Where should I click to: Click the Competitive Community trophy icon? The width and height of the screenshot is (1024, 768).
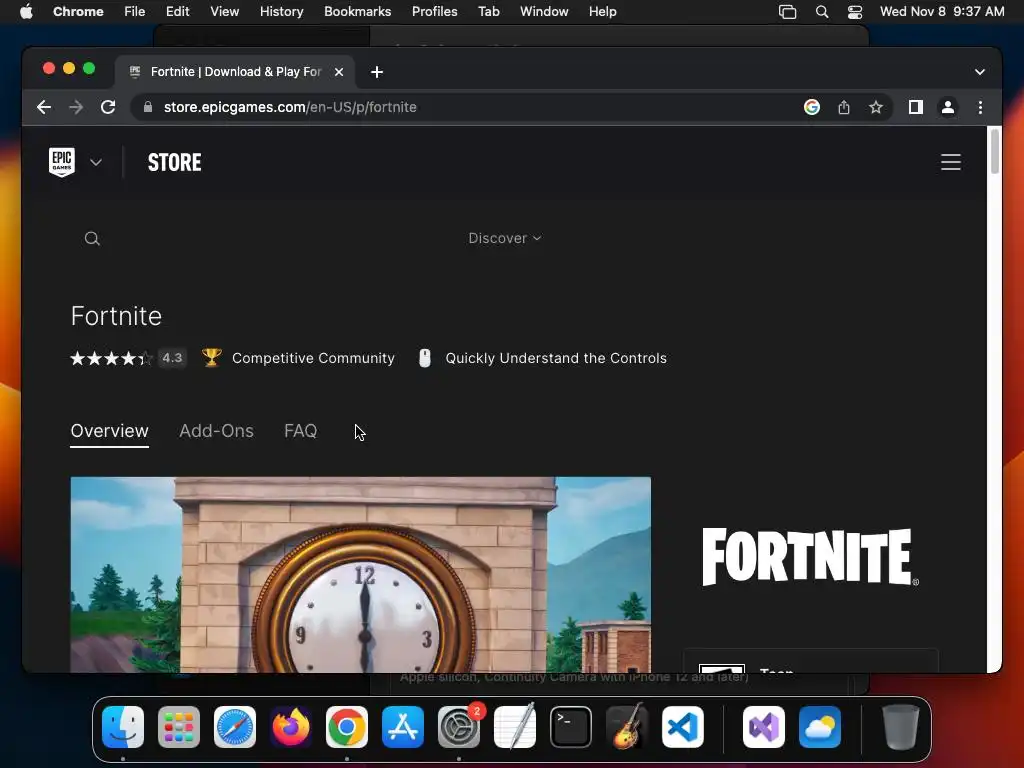coord(212,358)
